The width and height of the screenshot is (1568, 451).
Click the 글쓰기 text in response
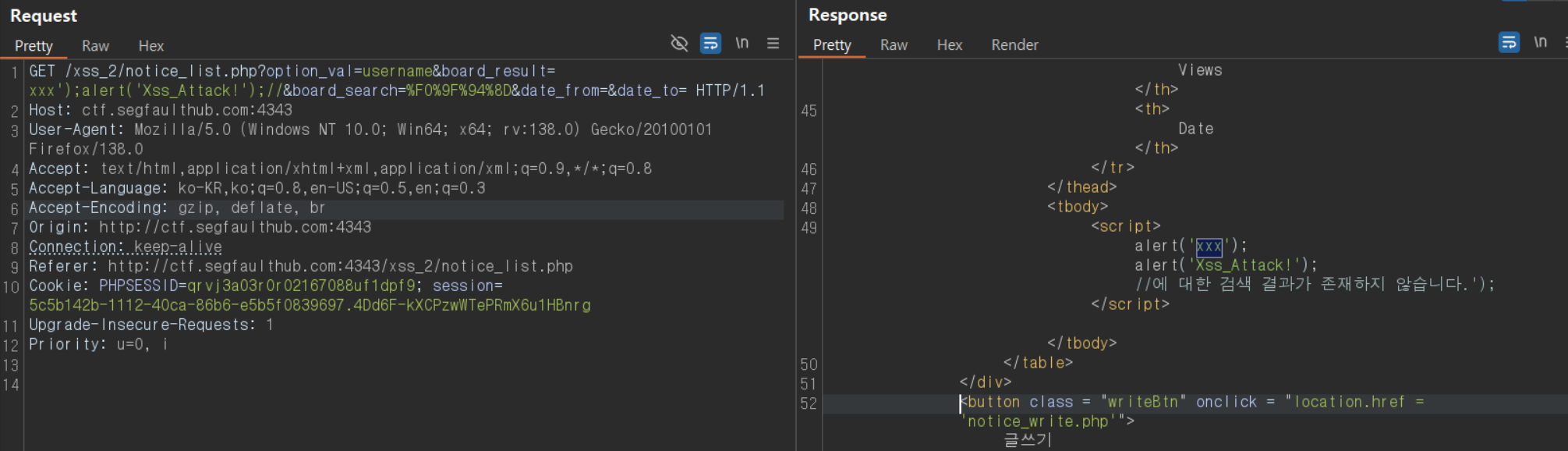click(x=1028, y=440)
